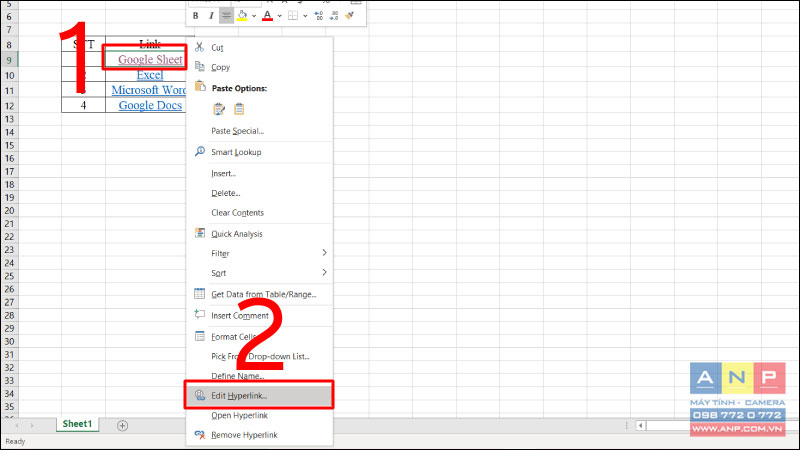Click the Decrease Decimal icon
800x450 pixels.
click(x=334, y=16)
